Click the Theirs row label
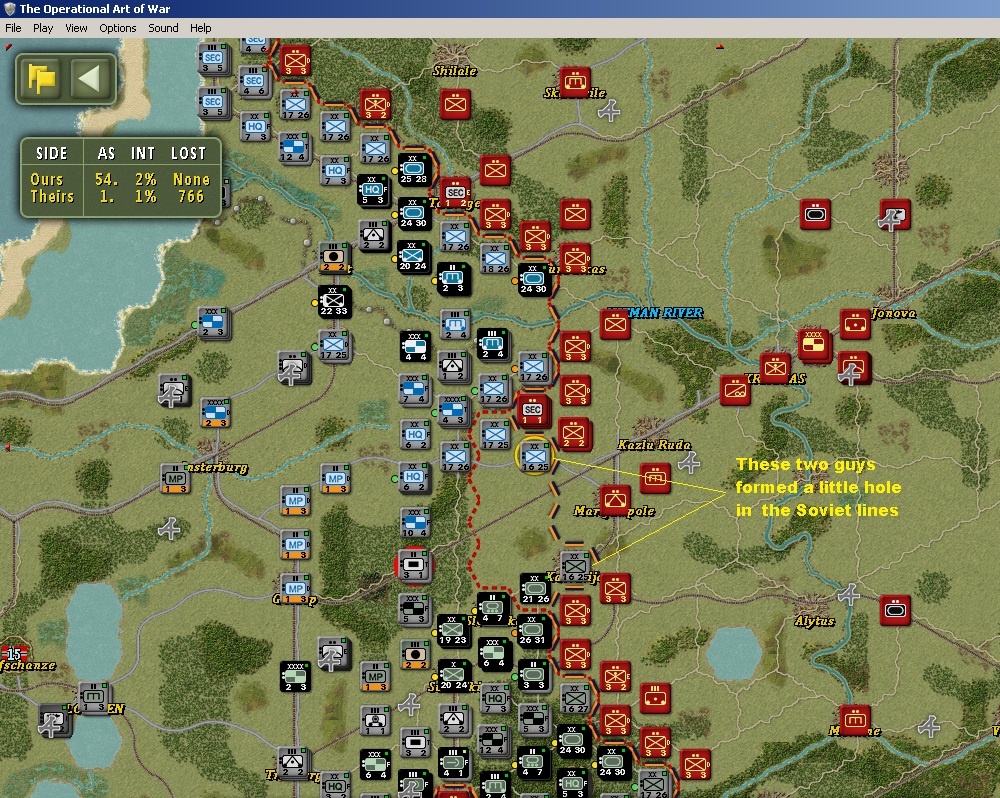Screen dimensions: 1000x798 coord(52,196)
